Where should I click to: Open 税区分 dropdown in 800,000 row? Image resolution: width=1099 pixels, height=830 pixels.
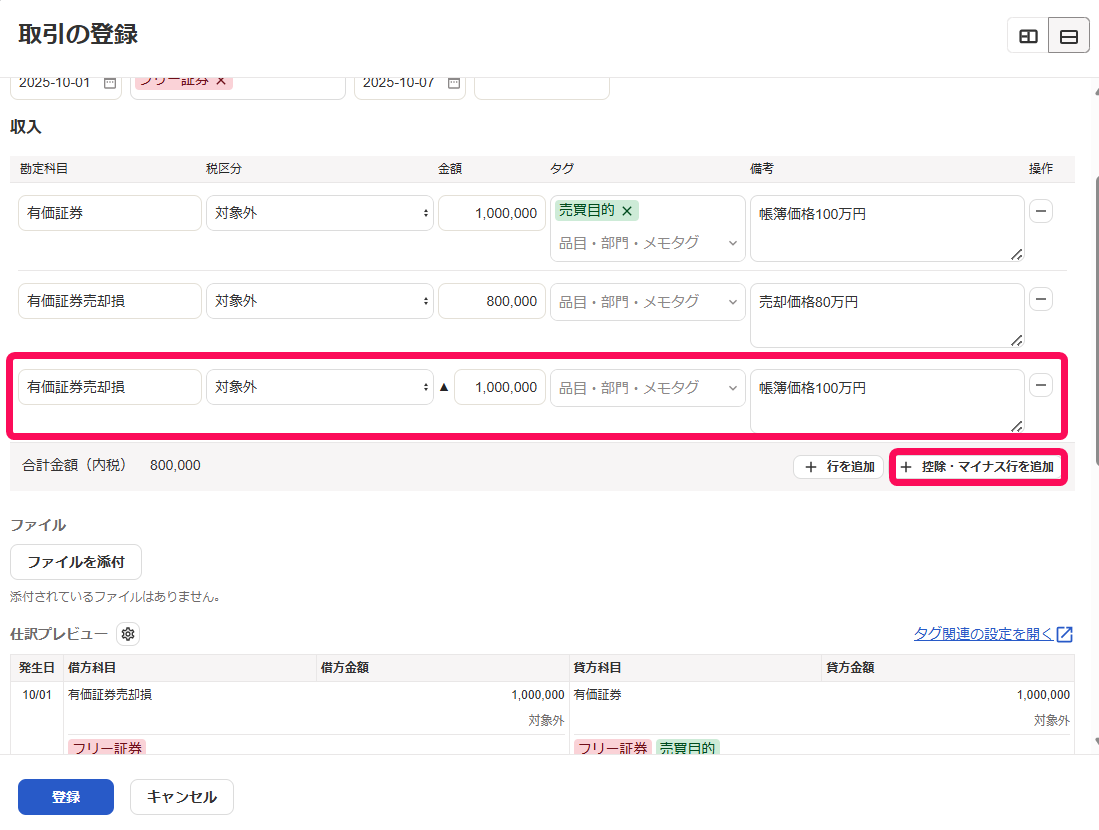pyautogui.click(x=320, y=301)
